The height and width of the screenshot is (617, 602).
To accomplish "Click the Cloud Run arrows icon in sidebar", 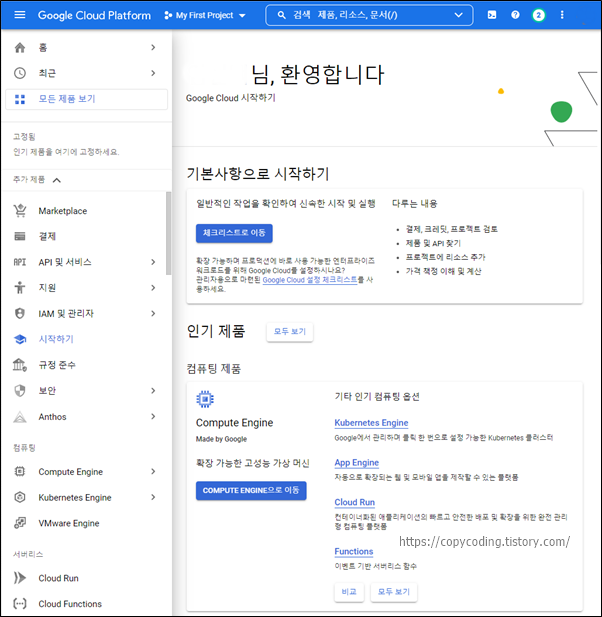I will (20, 578).
